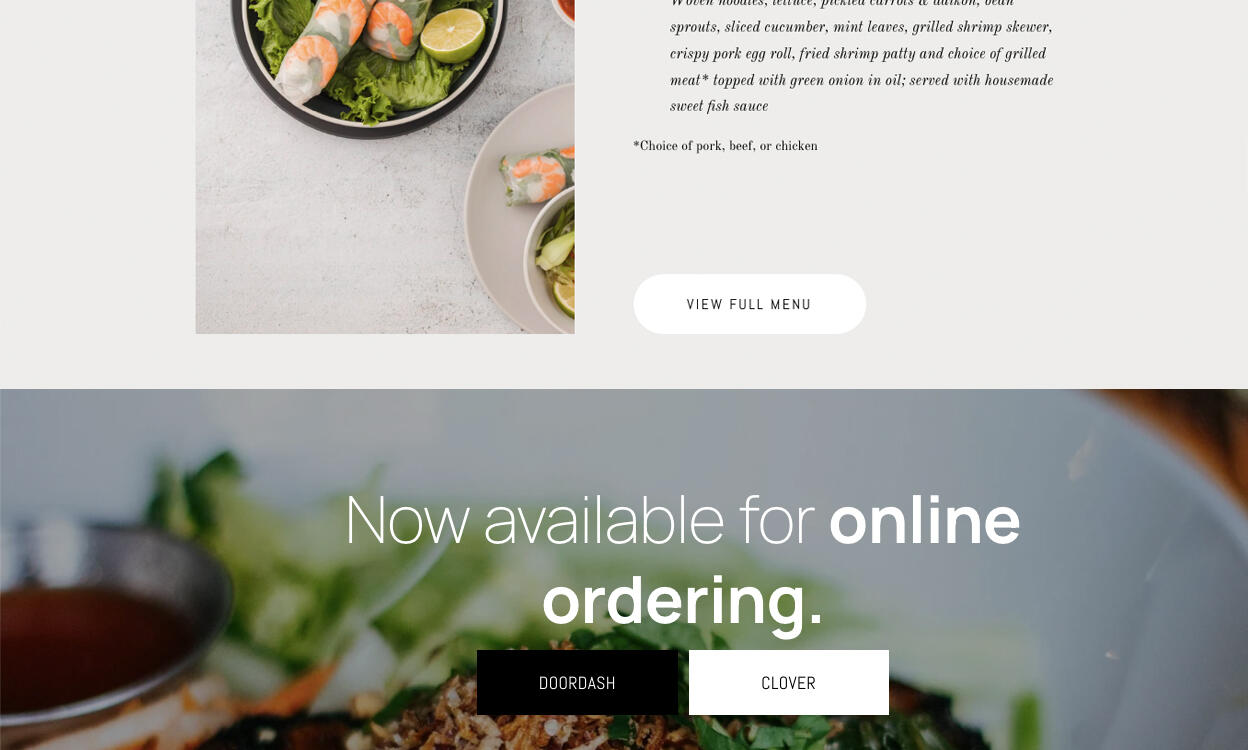
Task: Click the 'Now available for' heading text
Action: 579,520
